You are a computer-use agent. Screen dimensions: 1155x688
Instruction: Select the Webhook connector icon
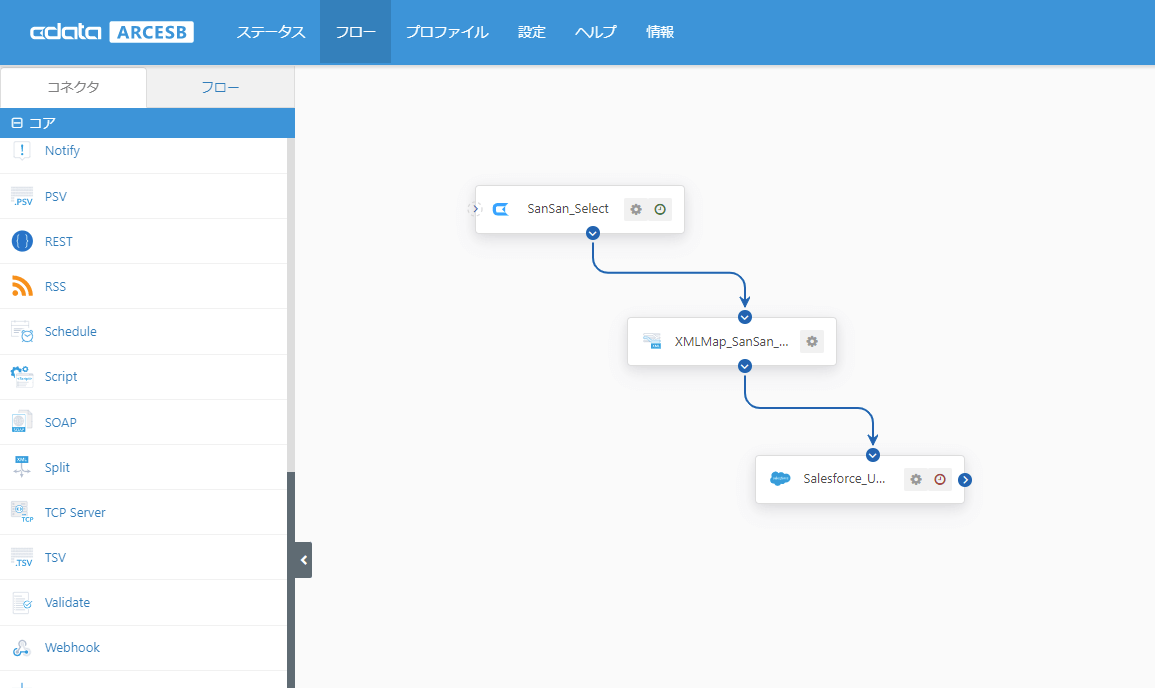22,647
